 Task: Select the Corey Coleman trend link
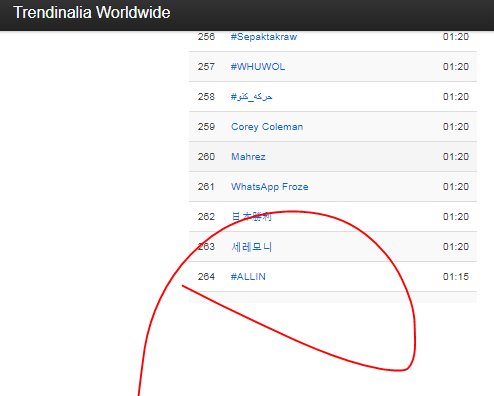267,127
